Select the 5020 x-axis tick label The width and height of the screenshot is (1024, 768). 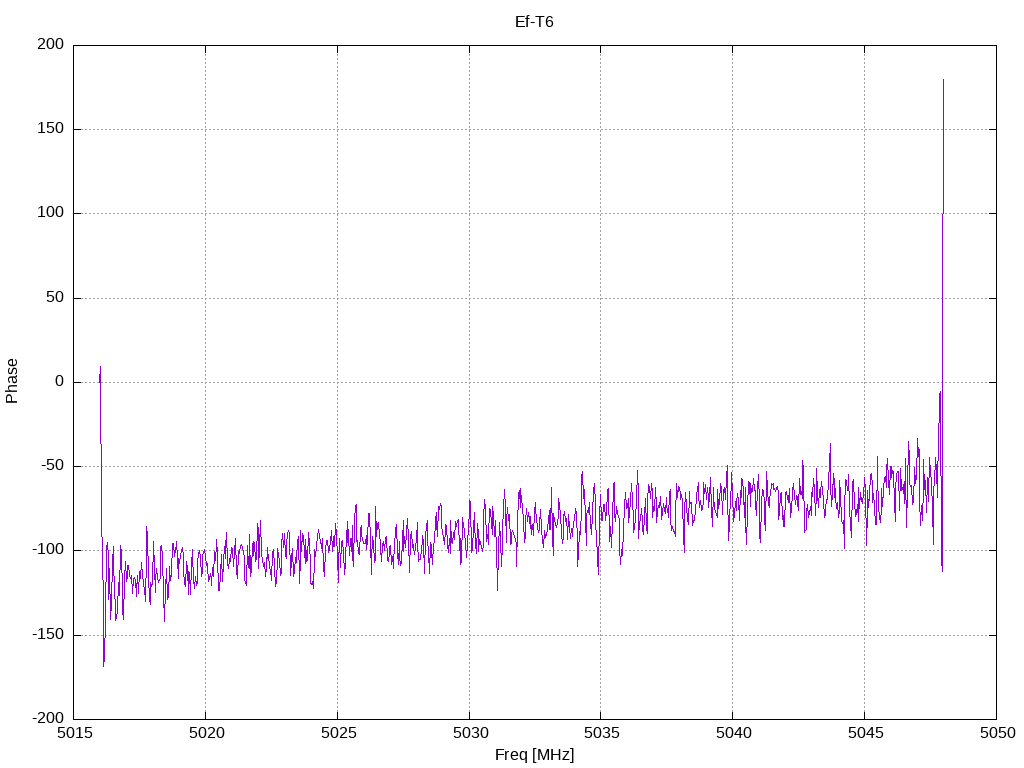(x=205, y=735)
